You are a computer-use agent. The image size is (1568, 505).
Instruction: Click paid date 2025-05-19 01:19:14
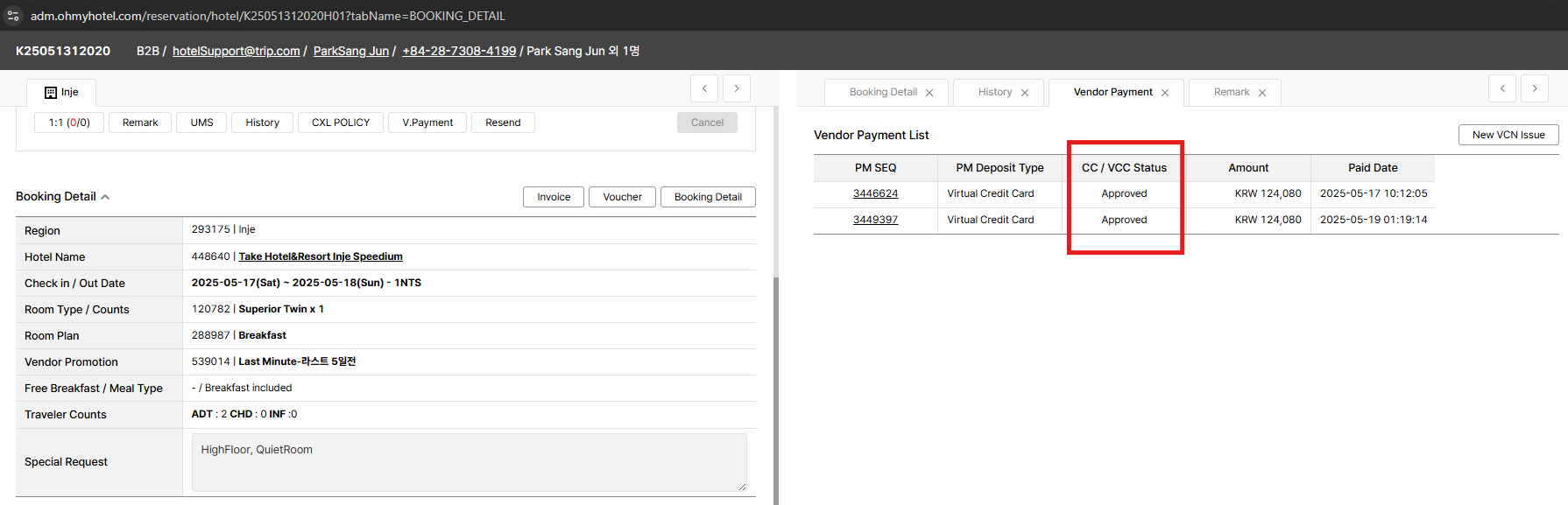1374,220
